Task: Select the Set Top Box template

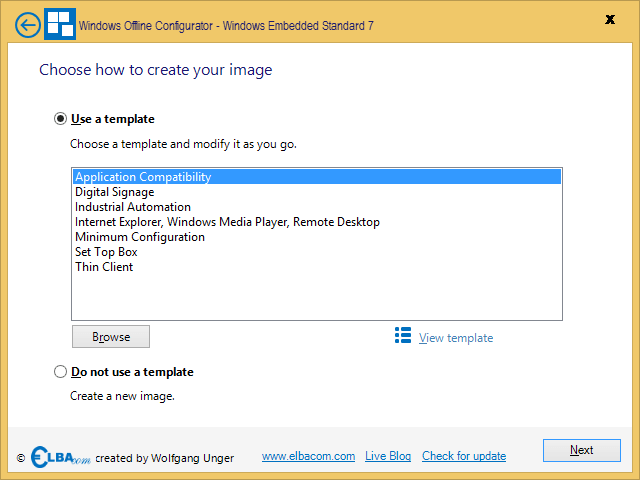Action: click(x=317, y=252)
